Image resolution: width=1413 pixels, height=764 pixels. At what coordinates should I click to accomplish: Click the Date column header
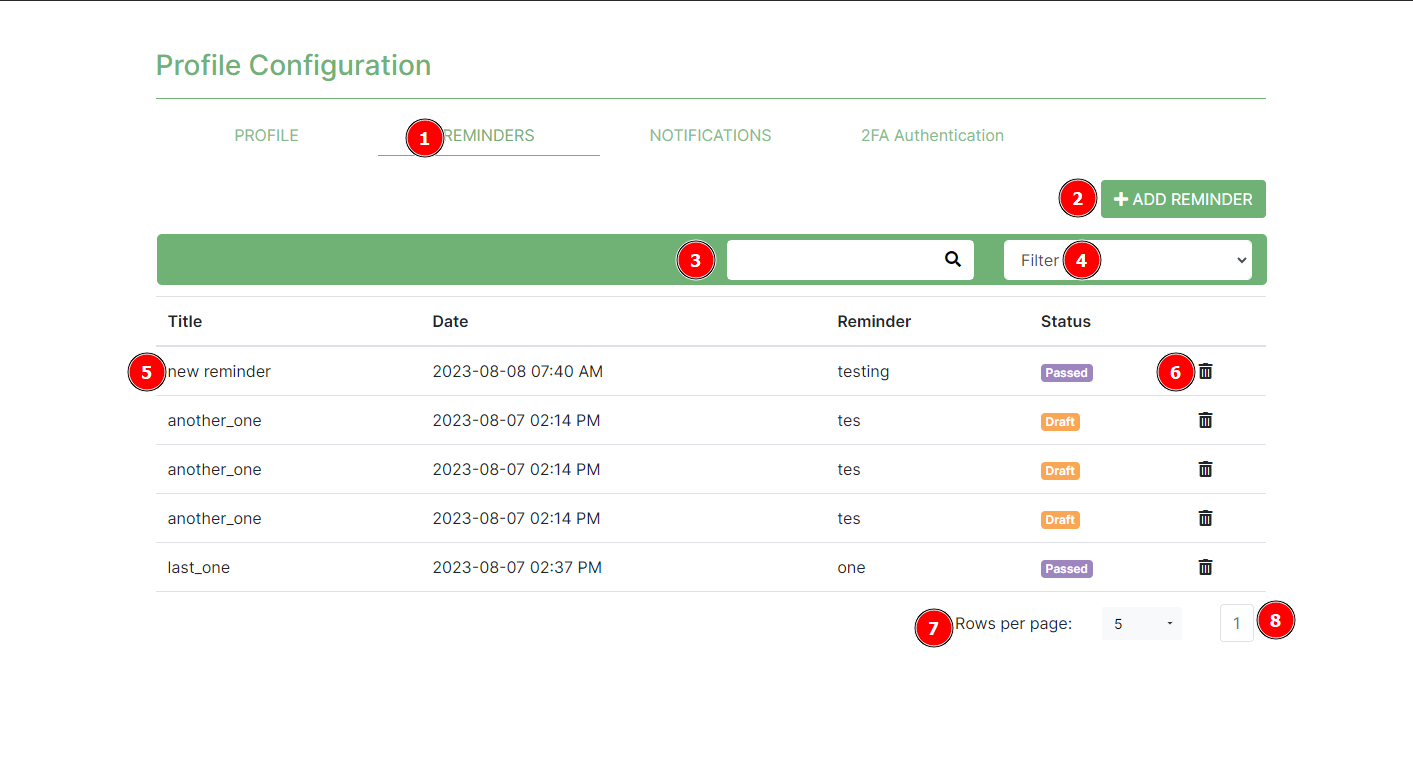450,321
